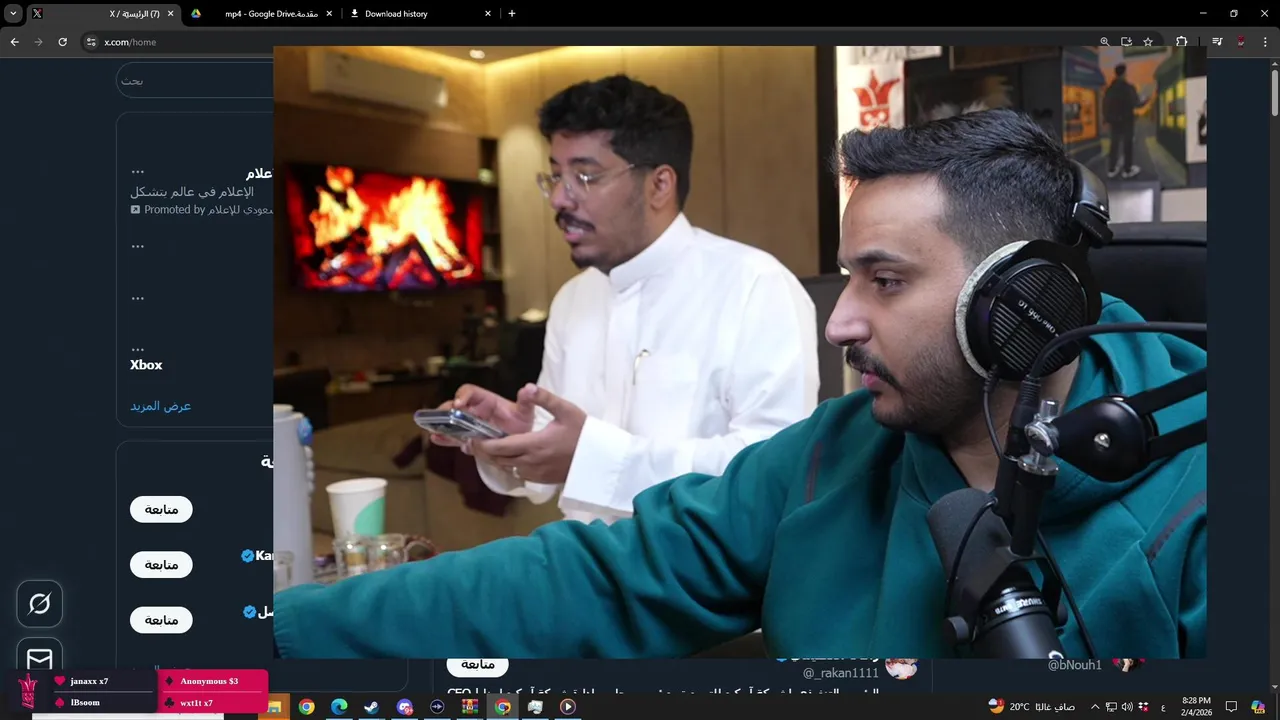Switch the Arabic input language indicator
1280x720 pixels.
click(1163, 707)
